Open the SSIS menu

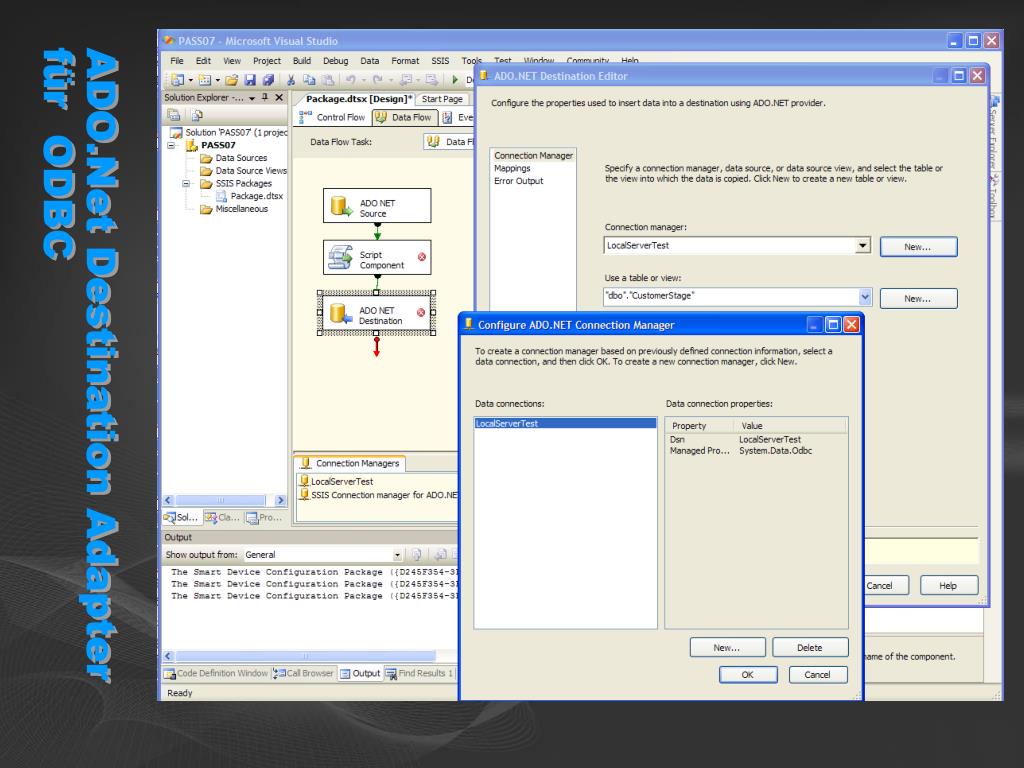(440, 61)
